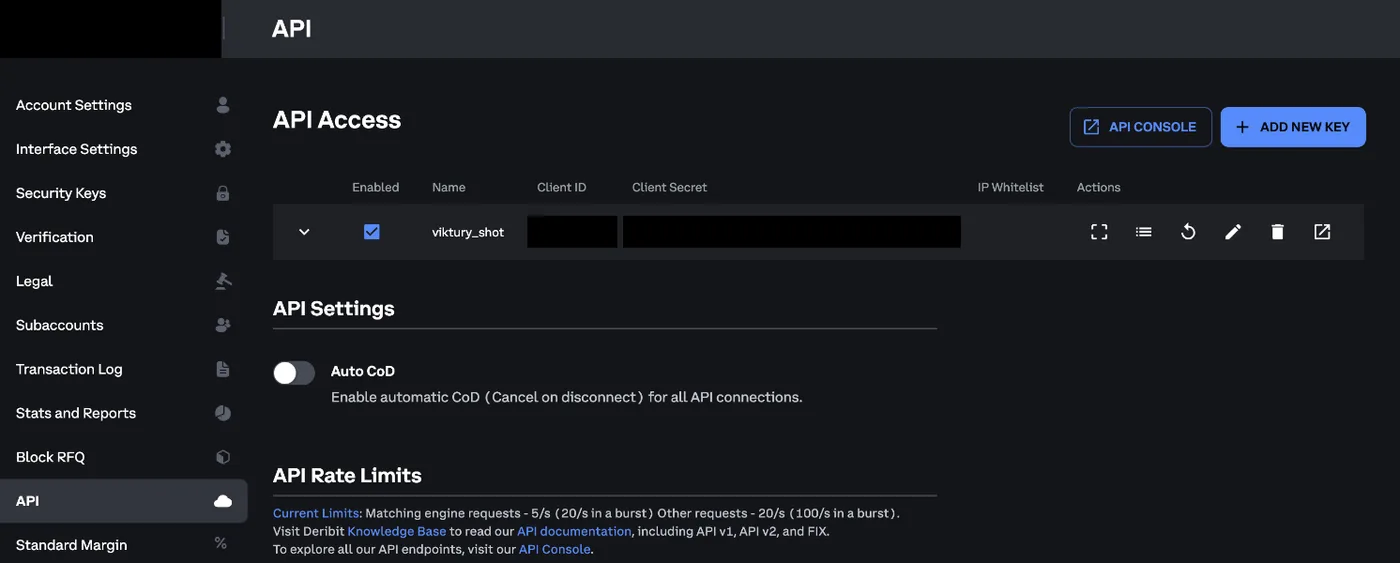
Task: Click the viktury_shot key name
Action: (468, 232)
